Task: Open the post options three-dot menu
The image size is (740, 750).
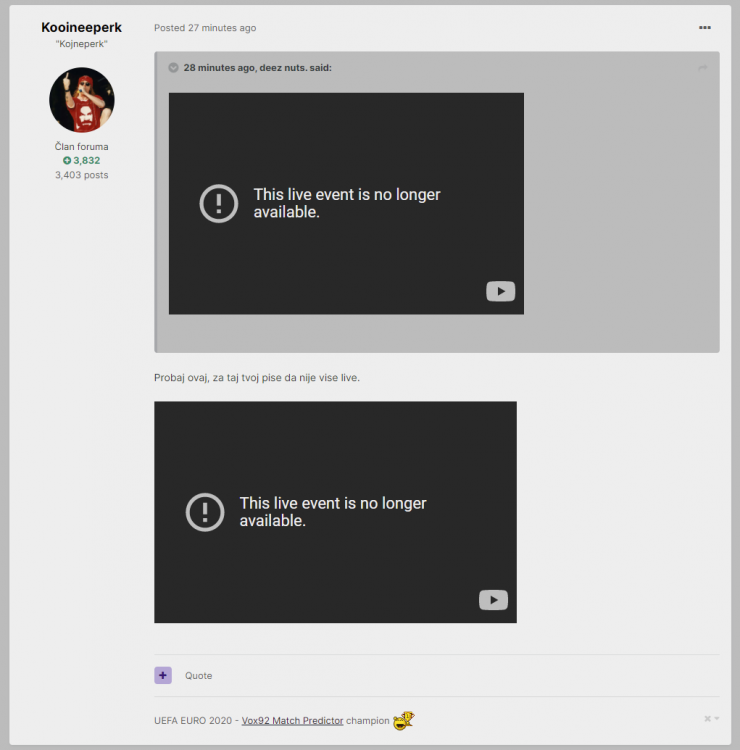Action: 705,28
